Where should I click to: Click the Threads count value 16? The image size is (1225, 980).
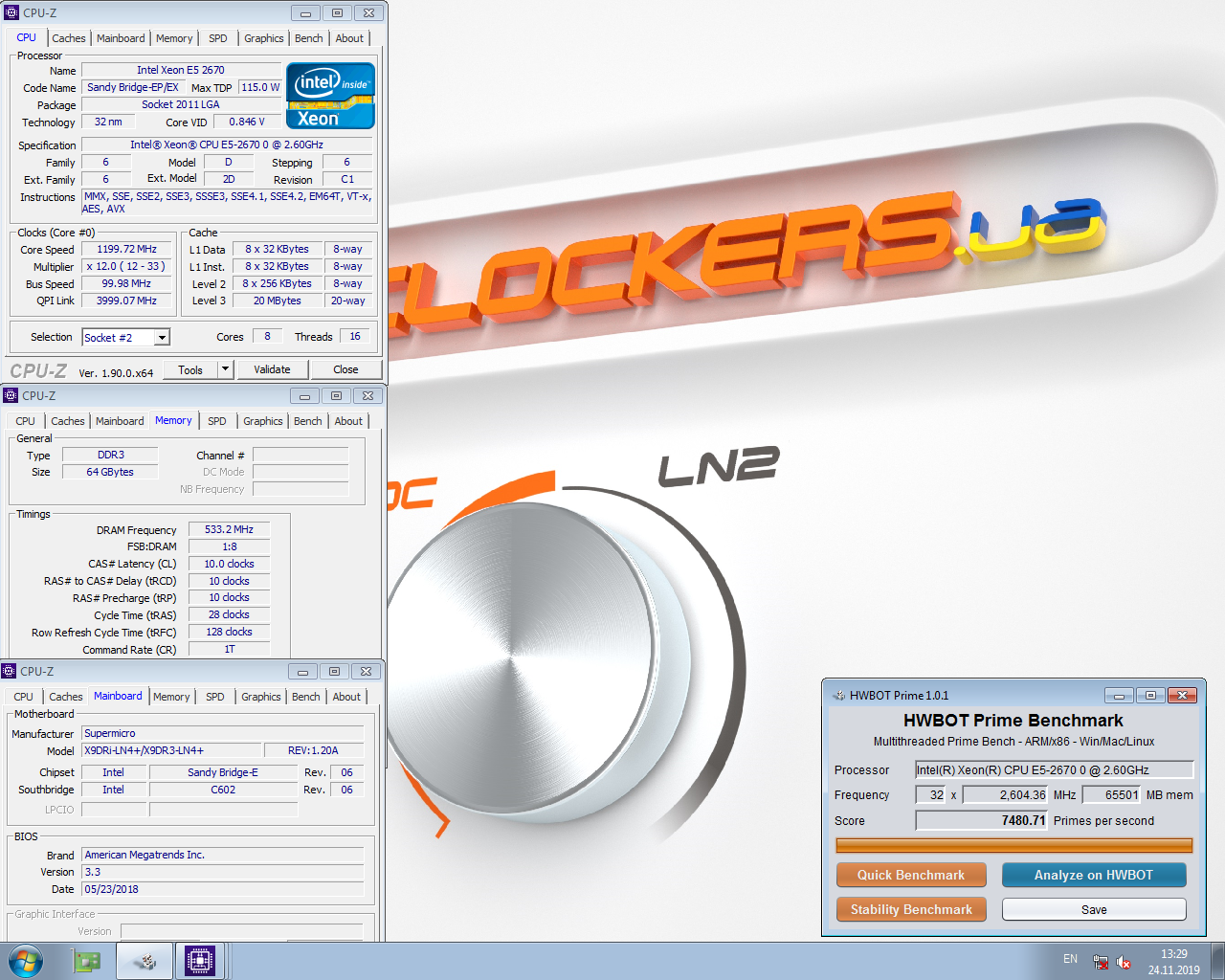point(354,336)
